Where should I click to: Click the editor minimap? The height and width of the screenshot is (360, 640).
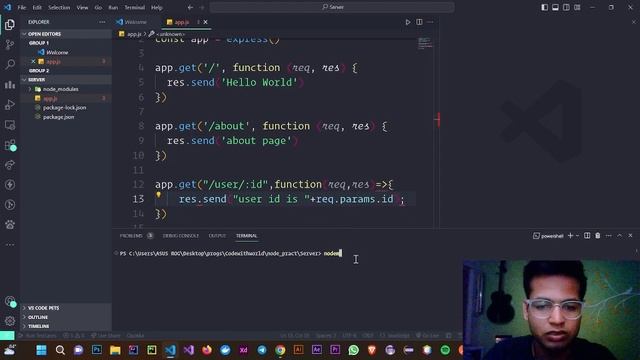pyautogui.click(x=424, y=43)
